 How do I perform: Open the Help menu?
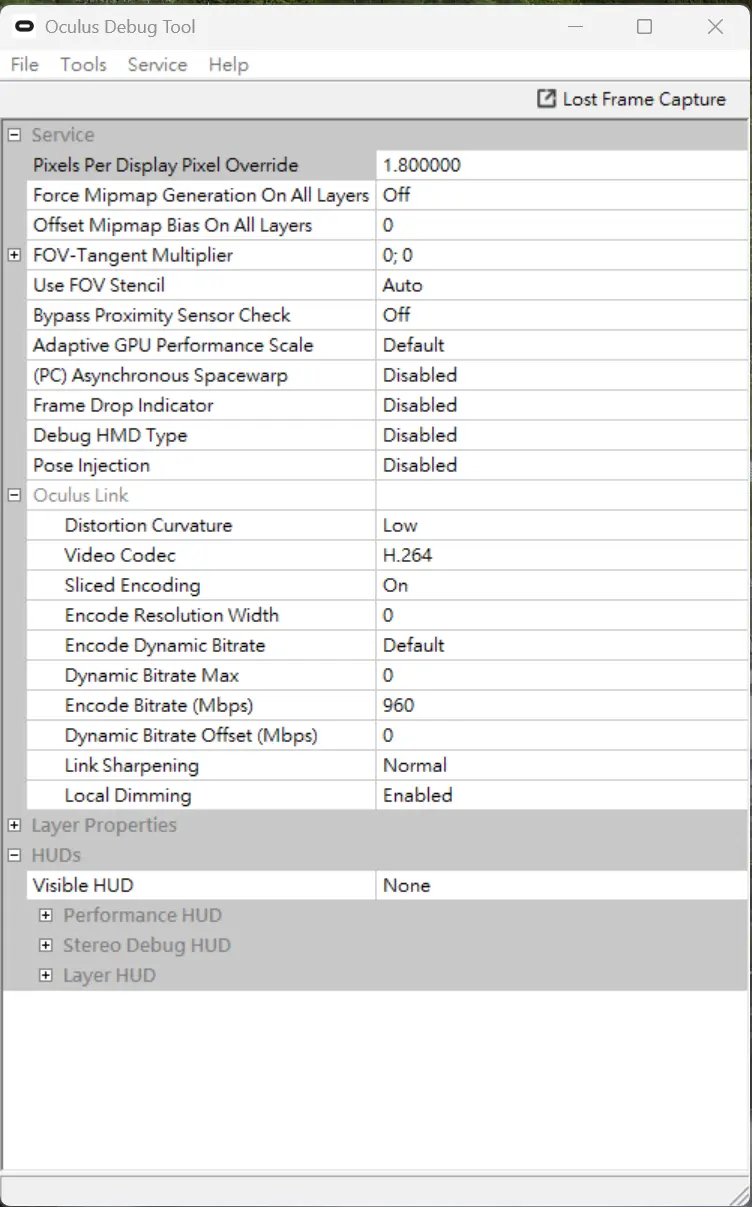(228, 64)
